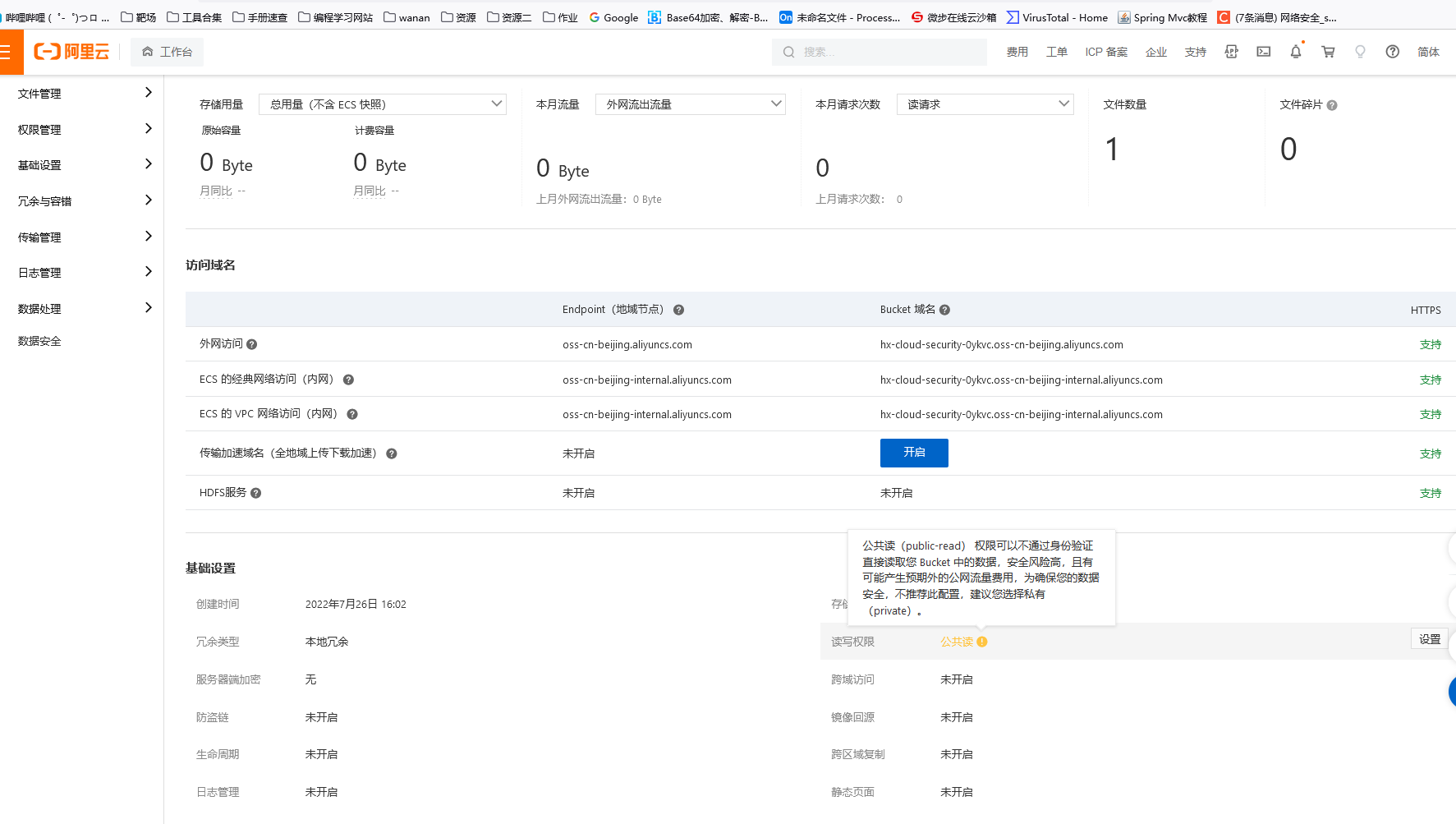Open the help question-mark icon in header
Viewport: 1456px width, 824px height.
(x=1392, y=52)
